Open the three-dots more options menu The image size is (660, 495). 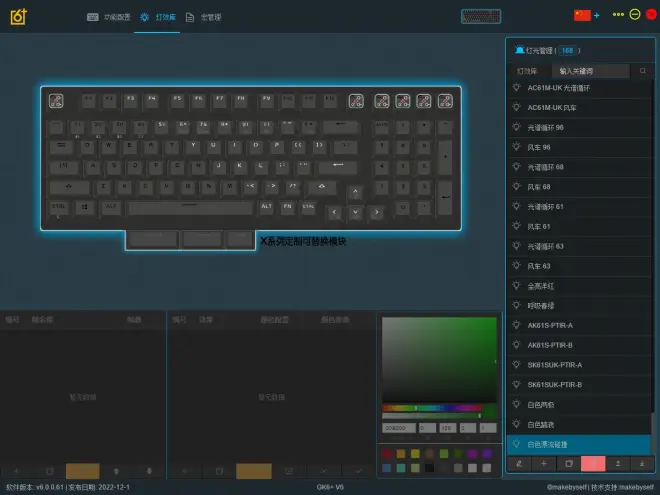(618, 16)
